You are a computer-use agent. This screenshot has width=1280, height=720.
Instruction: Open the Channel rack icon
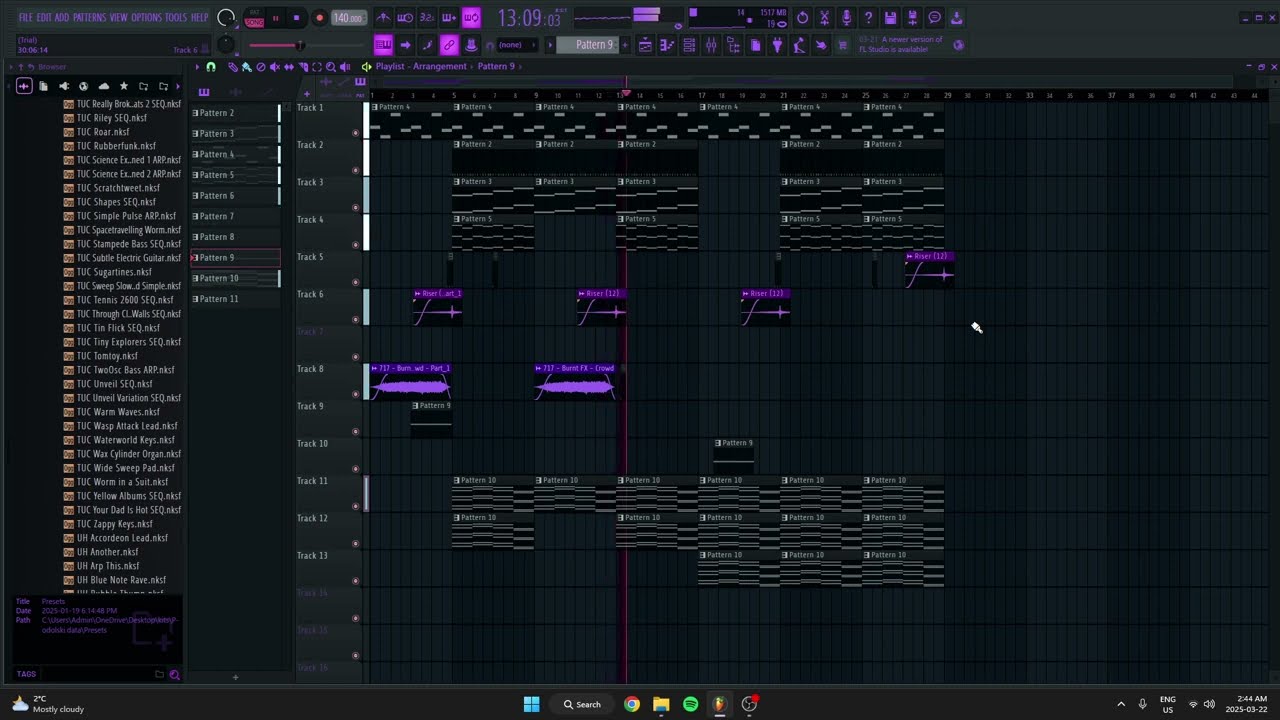click(688, 45)
